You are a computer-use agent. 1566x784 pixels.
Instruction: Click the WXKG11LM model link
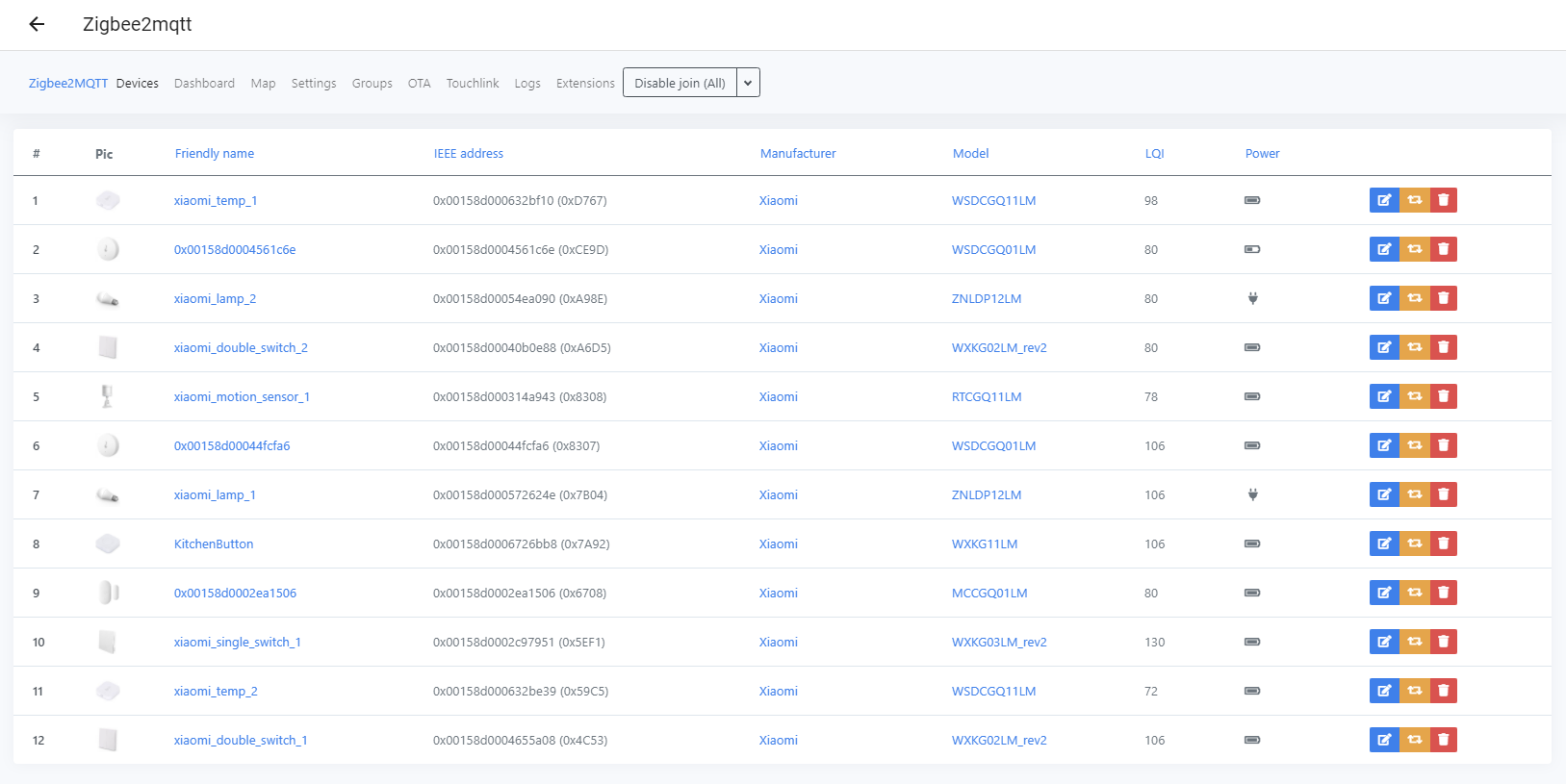point(984,544)
